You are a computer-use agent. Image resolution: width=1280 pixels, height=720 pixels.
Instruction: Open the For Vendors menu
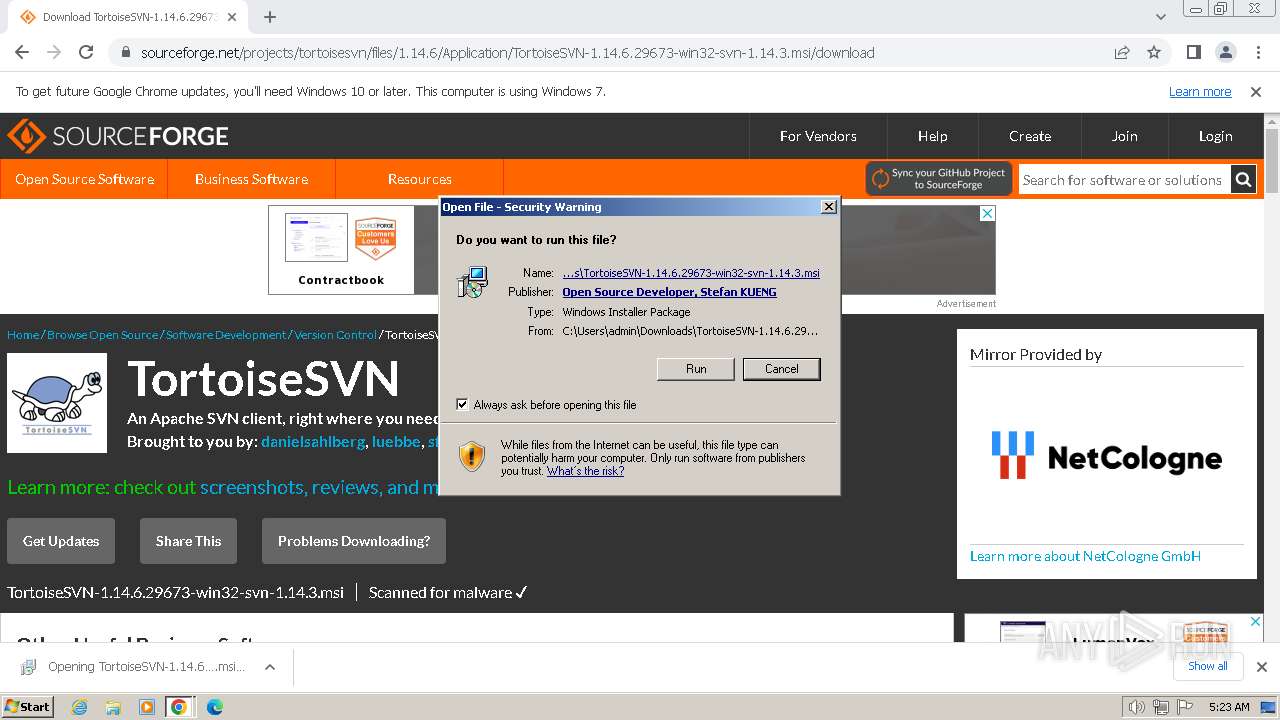(818, 136)
